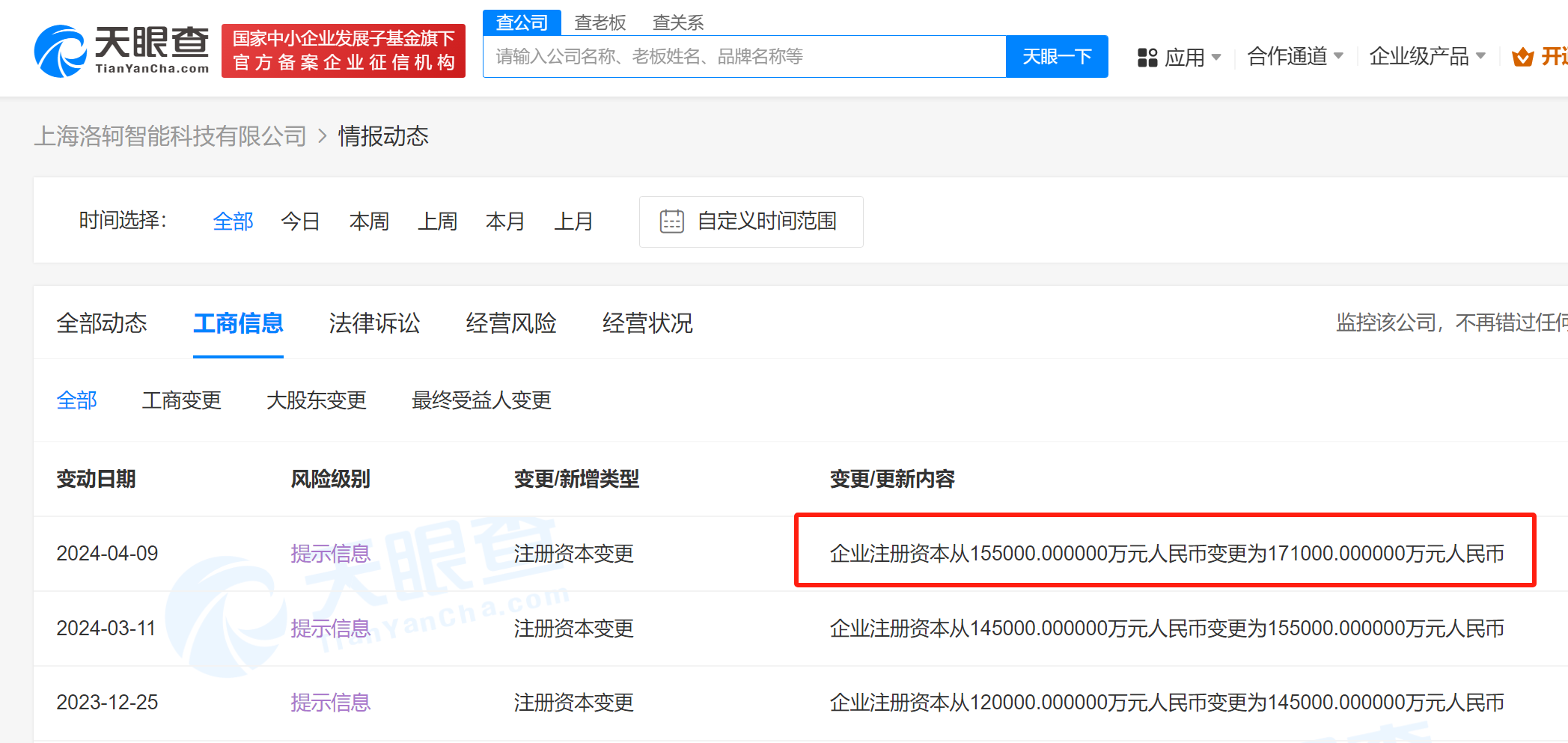Click 提示信息 for 2024-03-11 row
This screenshot has height=743, width=1568.
(331, 629)
